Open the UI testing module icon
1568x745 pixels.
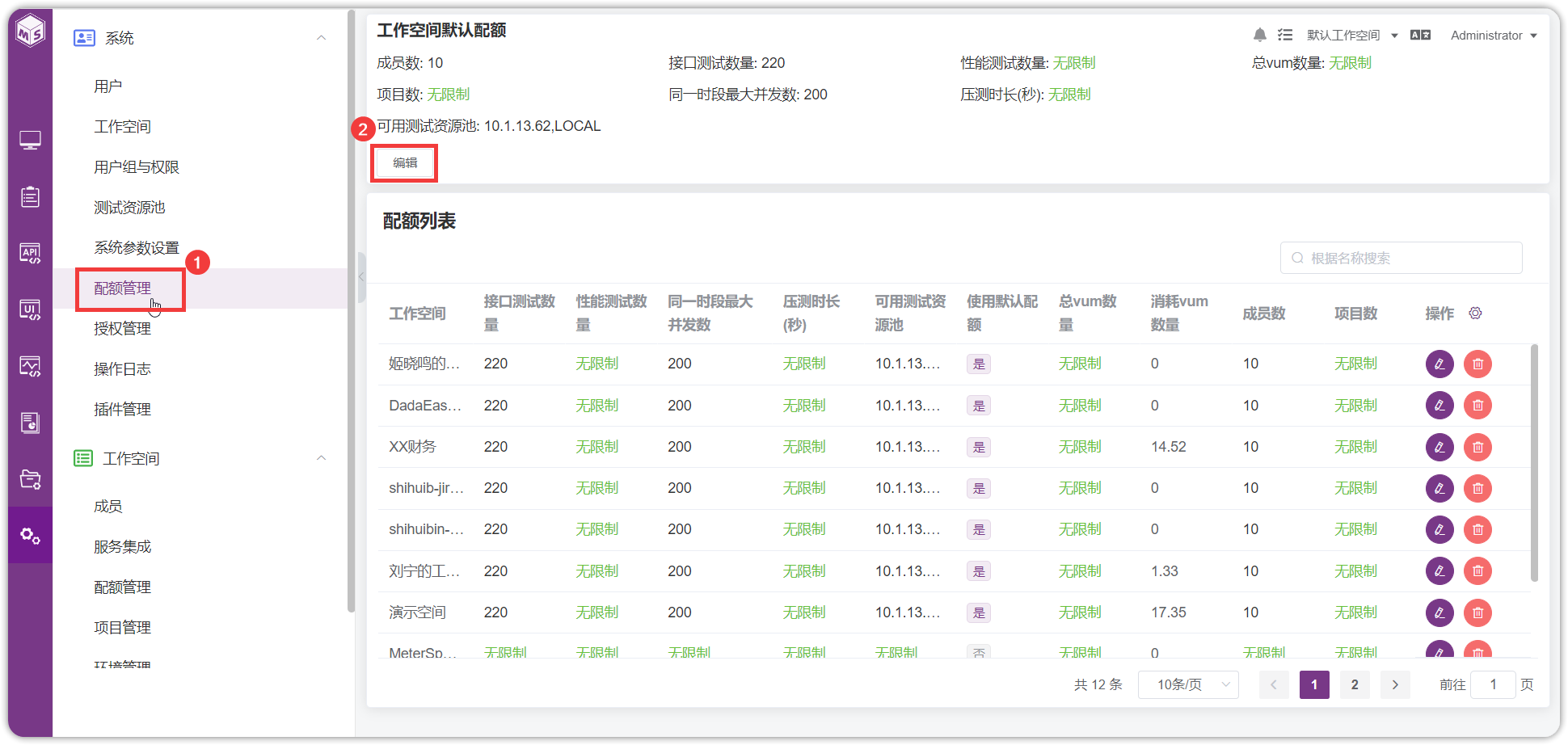click(x=30, y=310)
